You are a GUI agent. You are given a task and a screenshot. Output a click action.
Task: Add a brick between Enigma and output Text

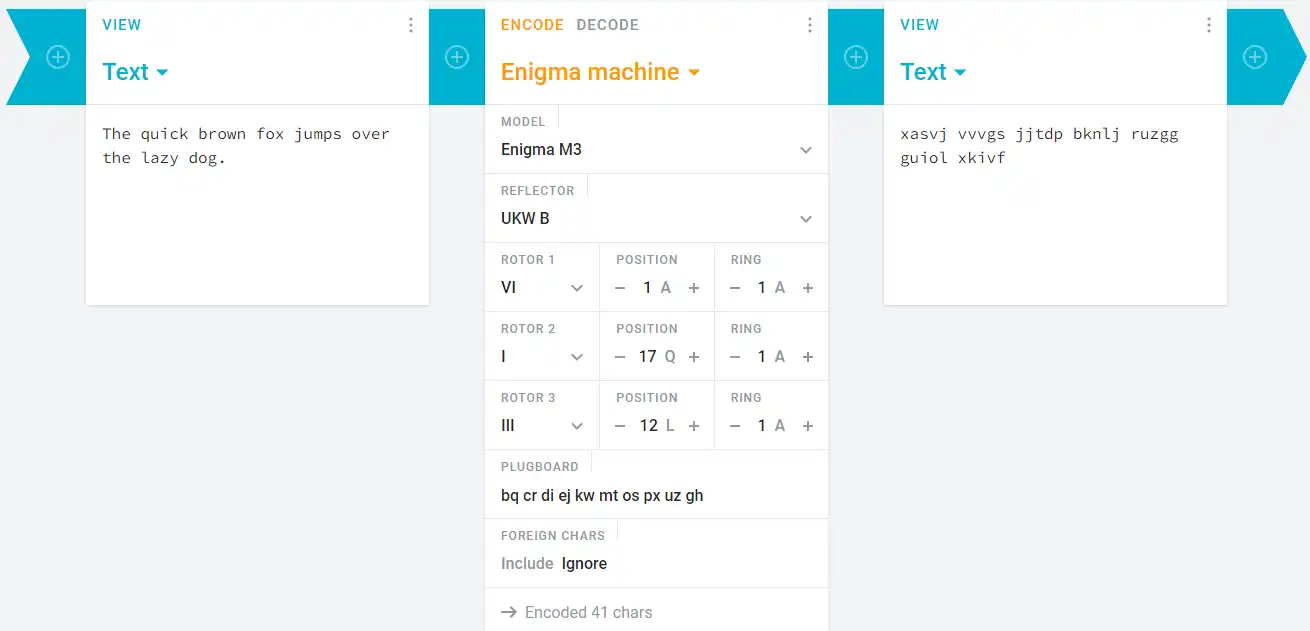point(856,57)
